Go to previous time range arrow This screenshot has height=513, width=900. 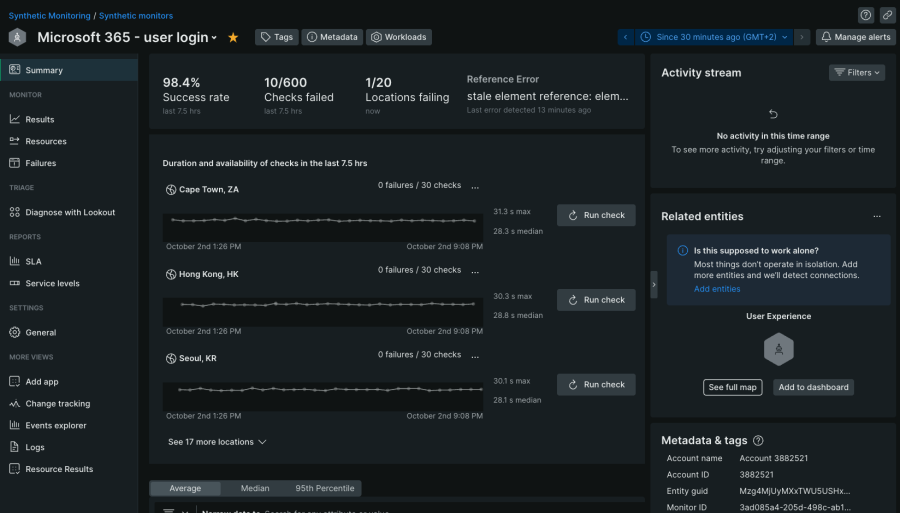click(626, 37)
